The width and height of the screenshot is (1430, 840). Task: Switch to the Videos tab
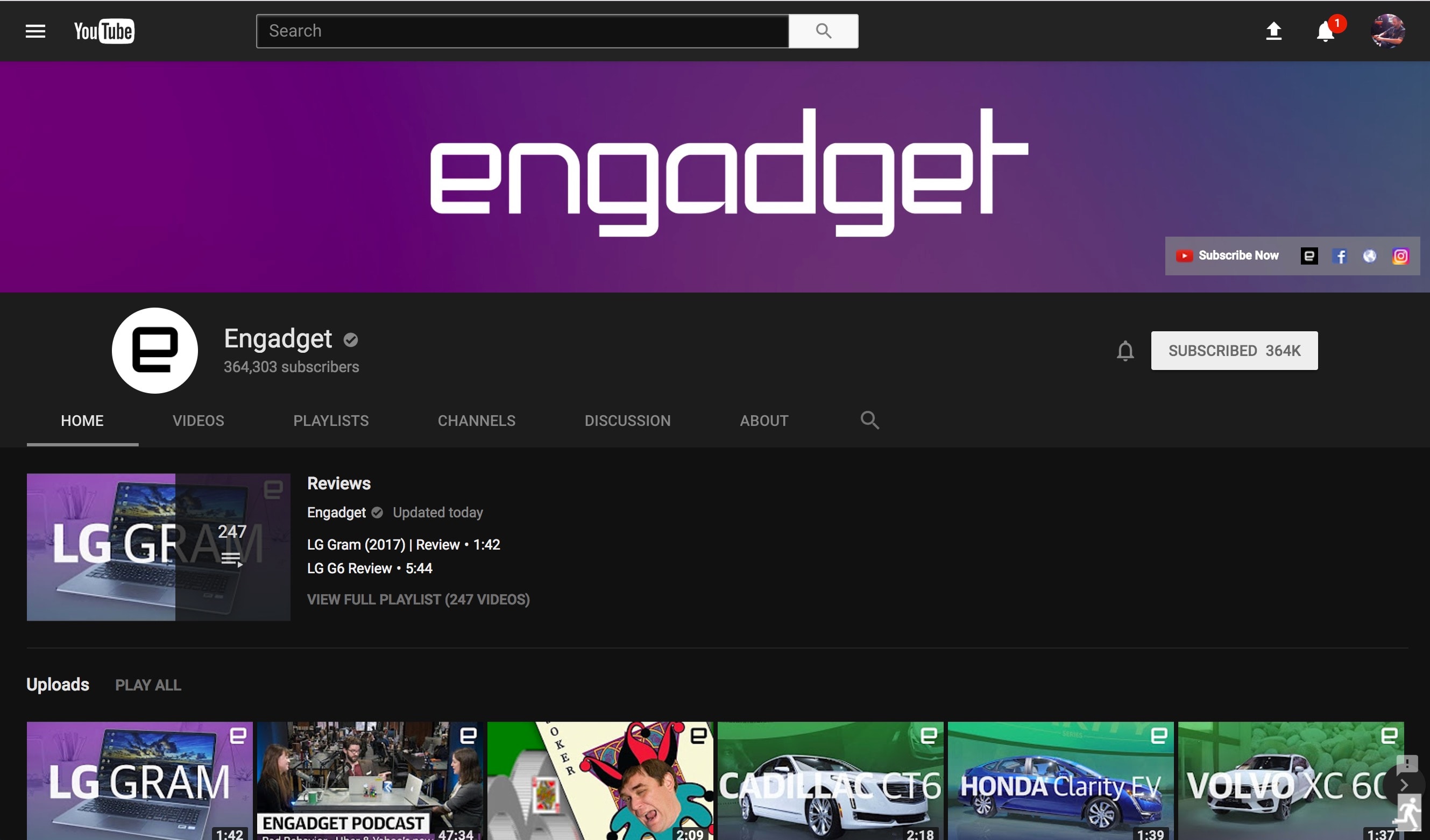(x=199, y=421)
